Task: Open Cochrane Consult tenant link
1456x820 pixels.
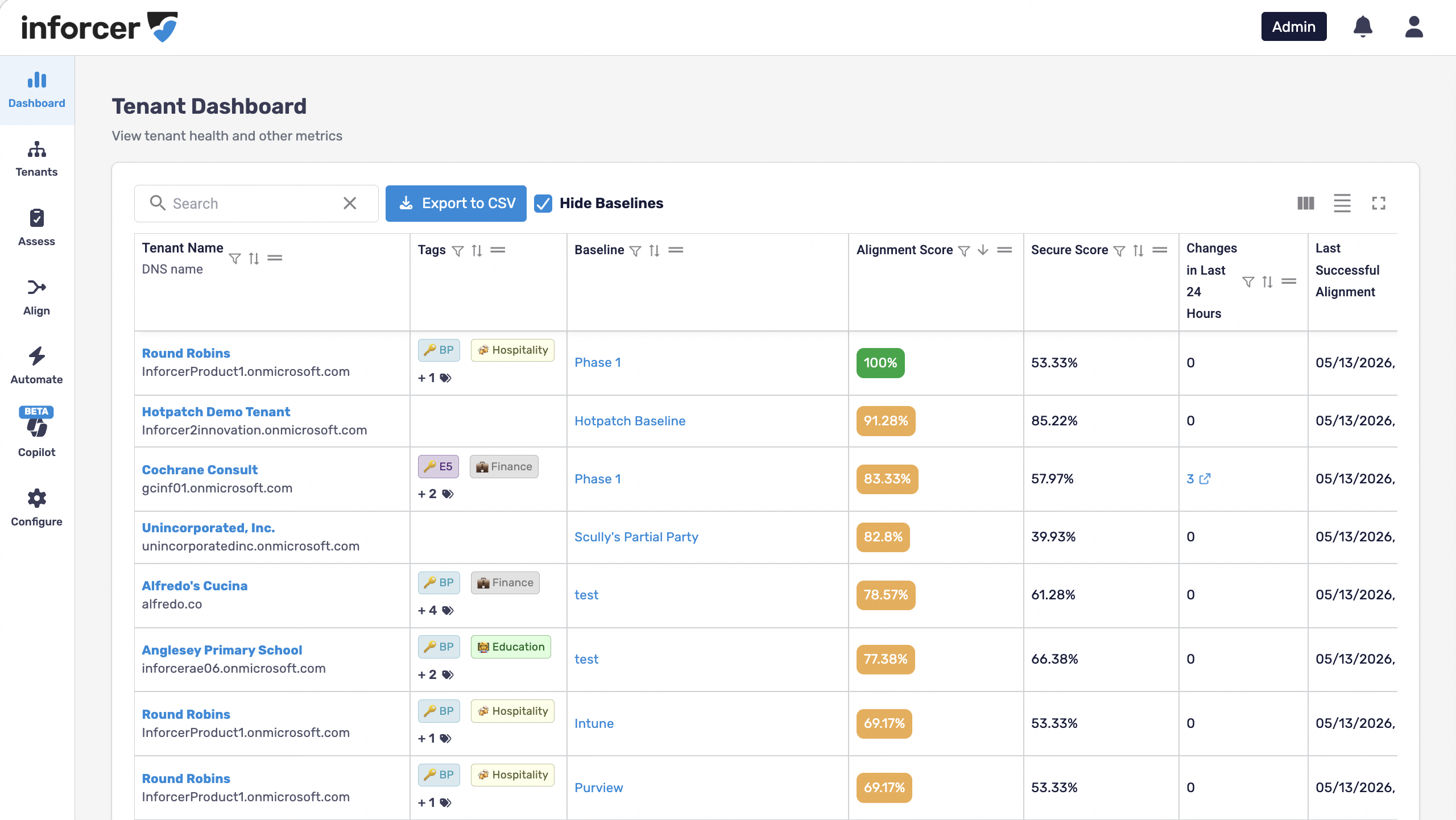Action: 200,470
